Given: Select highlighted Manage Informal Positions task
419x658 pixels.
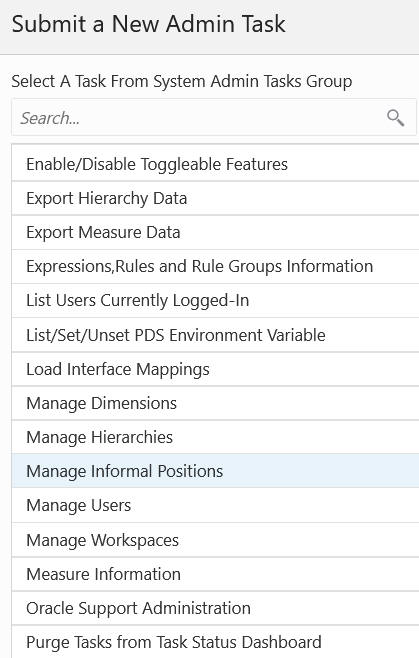Looking at the screenshot, I should point(215,471).
